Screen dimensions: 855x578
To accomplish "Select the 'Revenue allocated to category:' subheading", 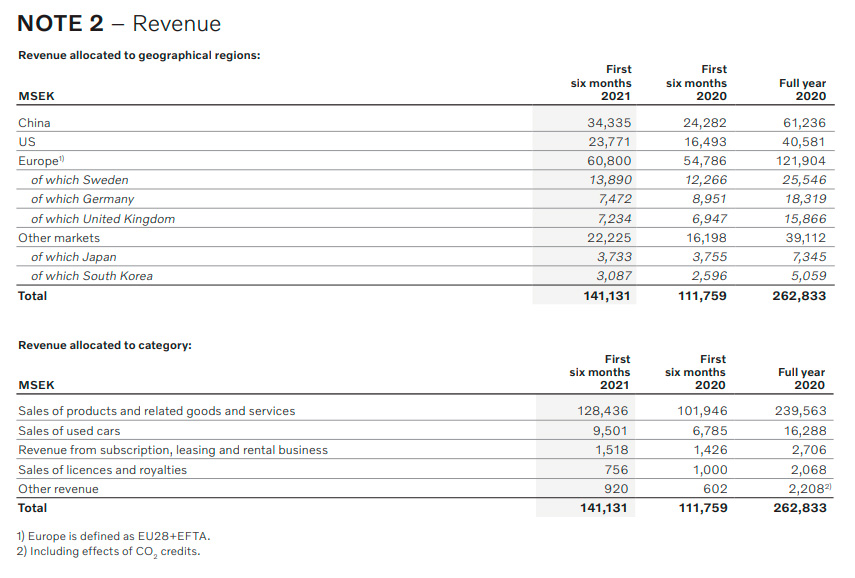I will 105,345.
